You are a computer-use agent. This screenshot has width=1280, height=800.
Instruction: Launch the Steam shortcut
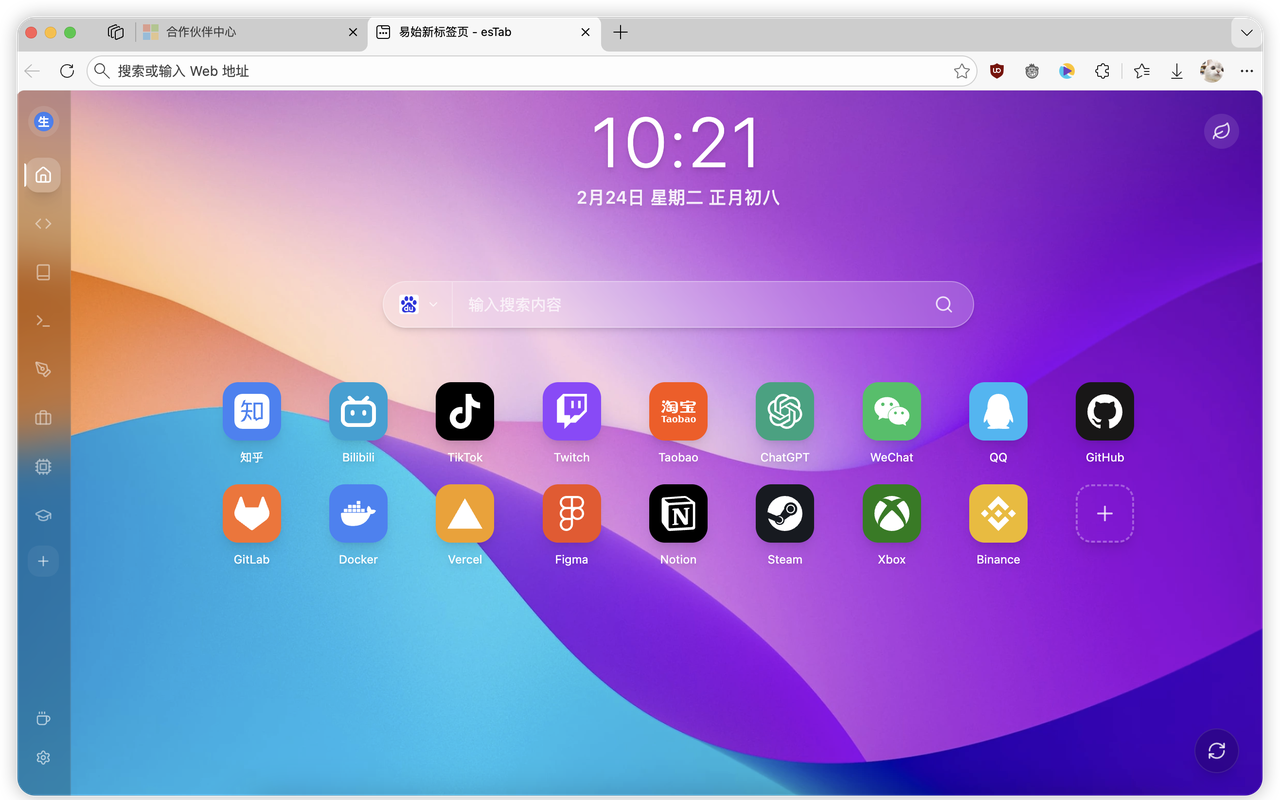point(785,514)
